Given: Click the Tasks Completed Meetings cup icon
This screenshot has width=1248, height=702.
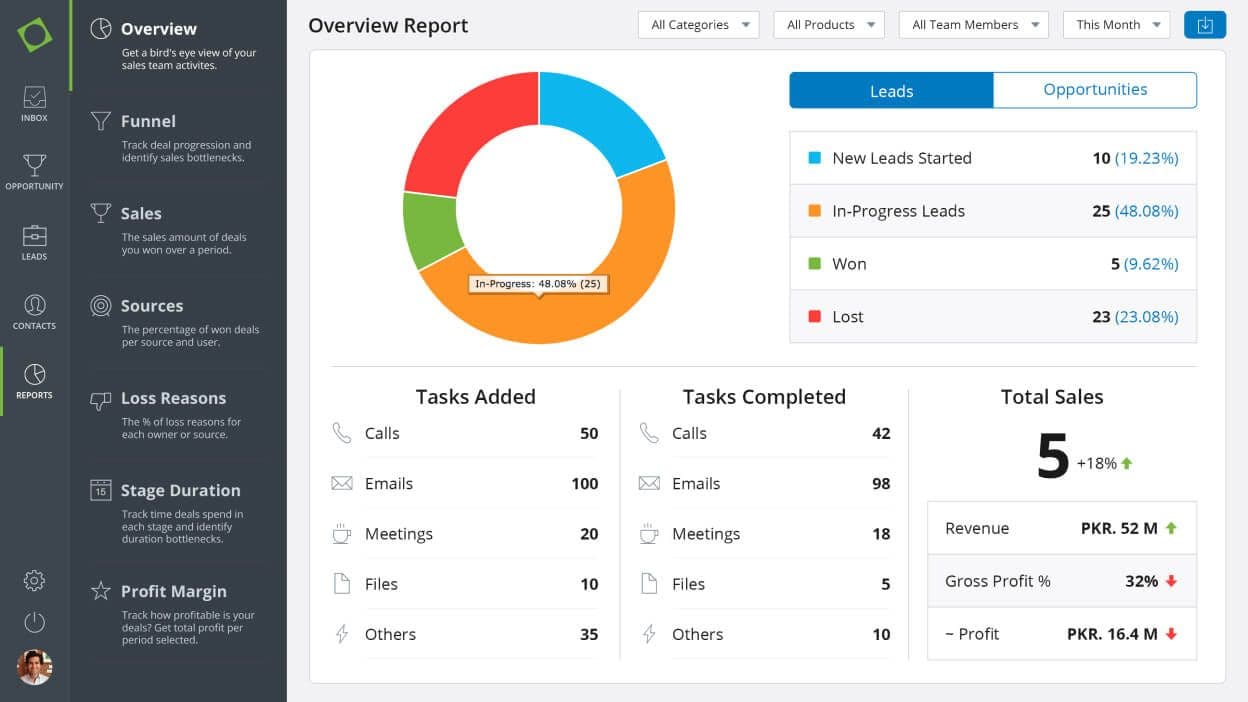Looking at the screenshot, I should point(649,533).
